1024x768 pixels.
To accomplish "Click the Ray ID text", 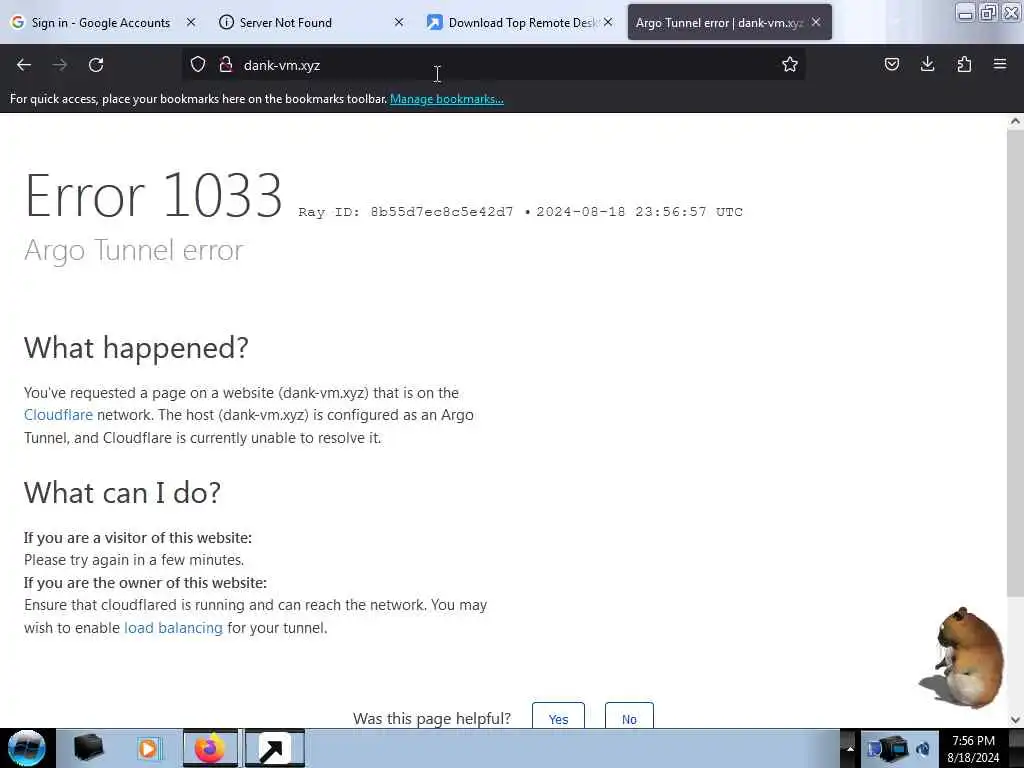I will pyautogui.click(x=406, y=212).
